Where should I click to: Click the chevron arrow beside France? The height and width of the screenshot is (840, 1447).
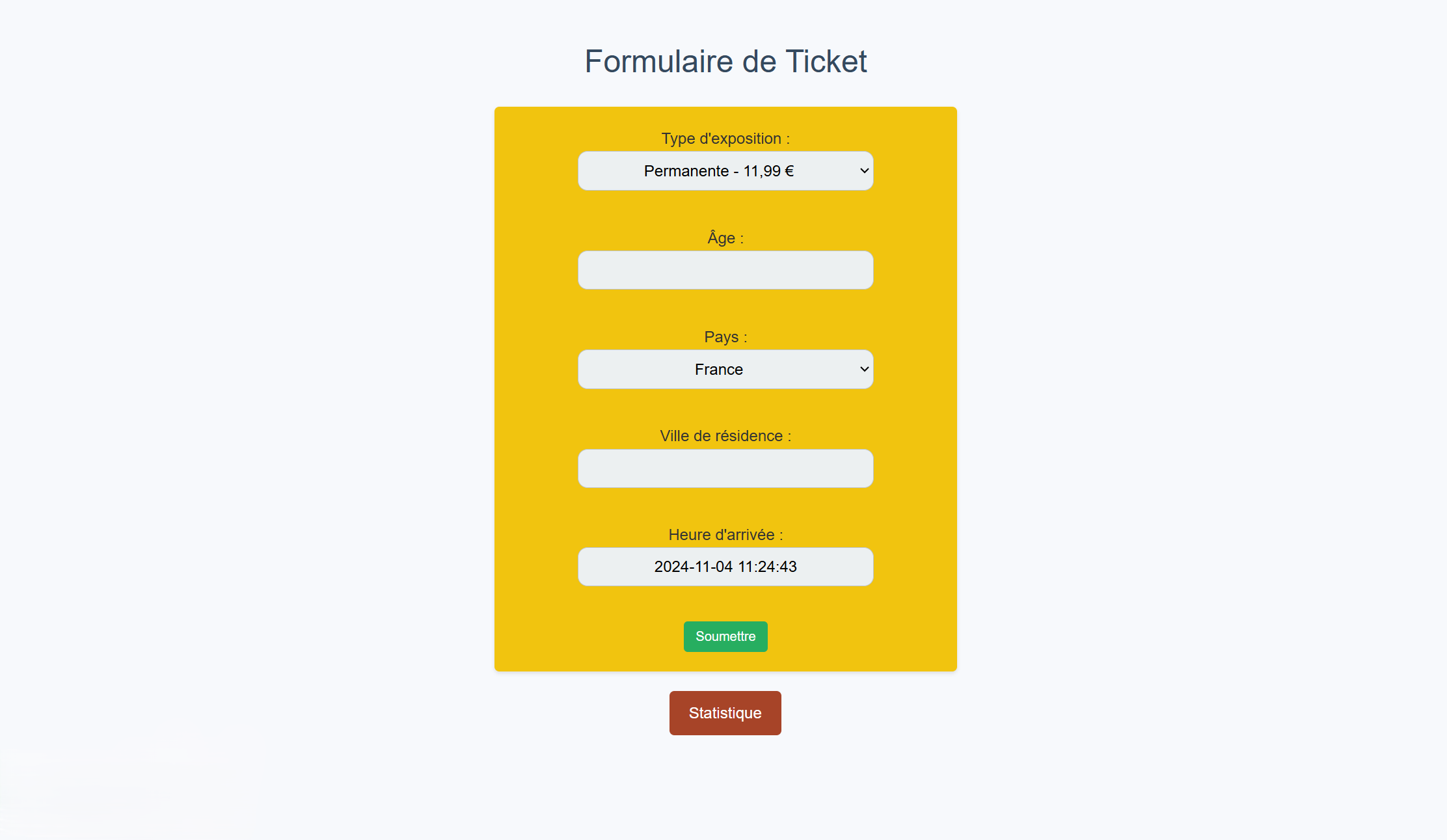(x=864, y=370)
